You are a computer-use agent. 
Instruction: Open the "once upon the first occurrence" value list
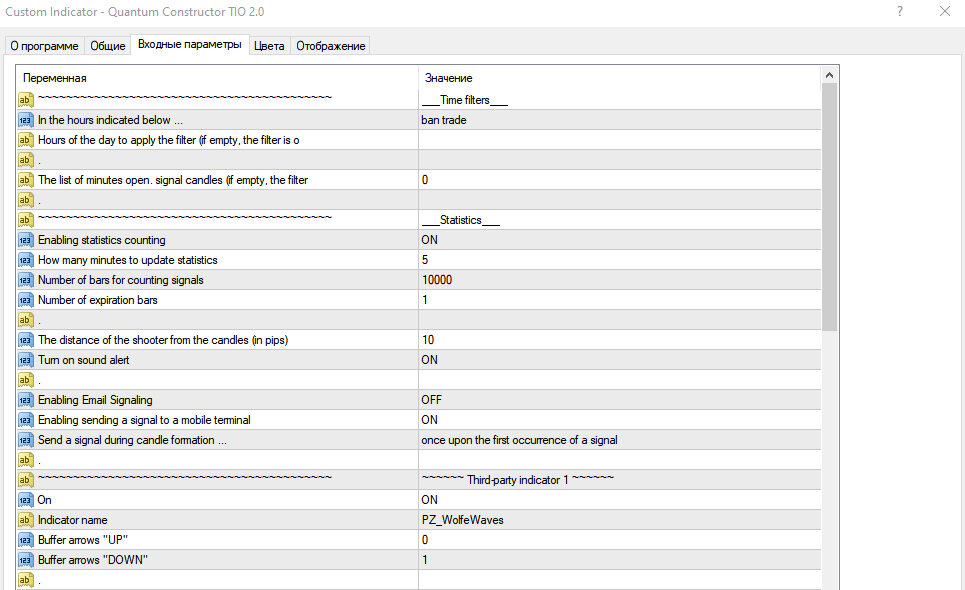click(x=620, y=440)
